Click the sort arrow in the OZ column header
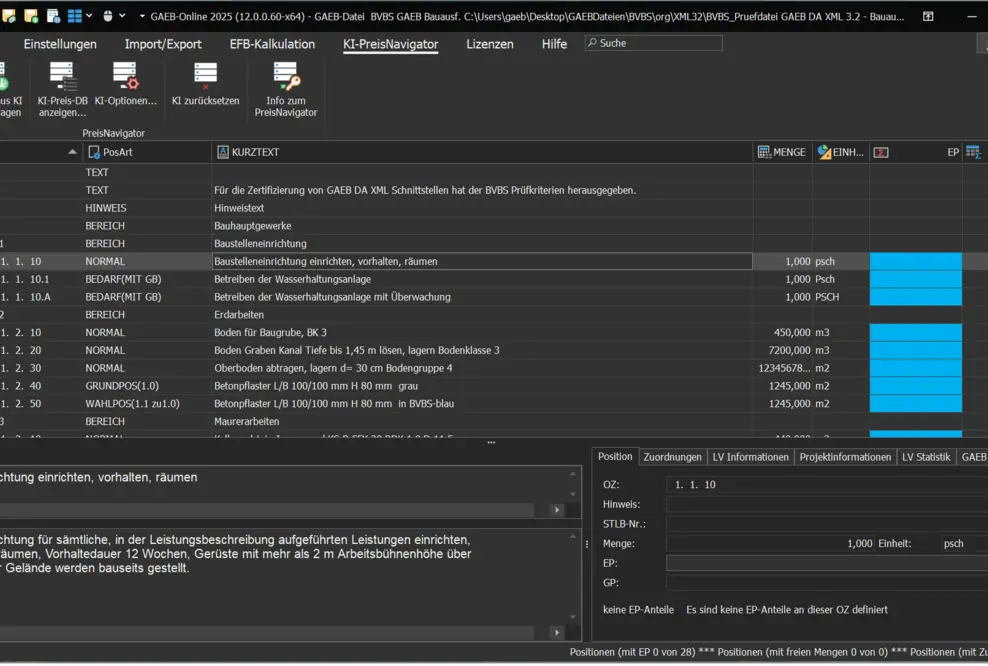 [x=72, y=152]
